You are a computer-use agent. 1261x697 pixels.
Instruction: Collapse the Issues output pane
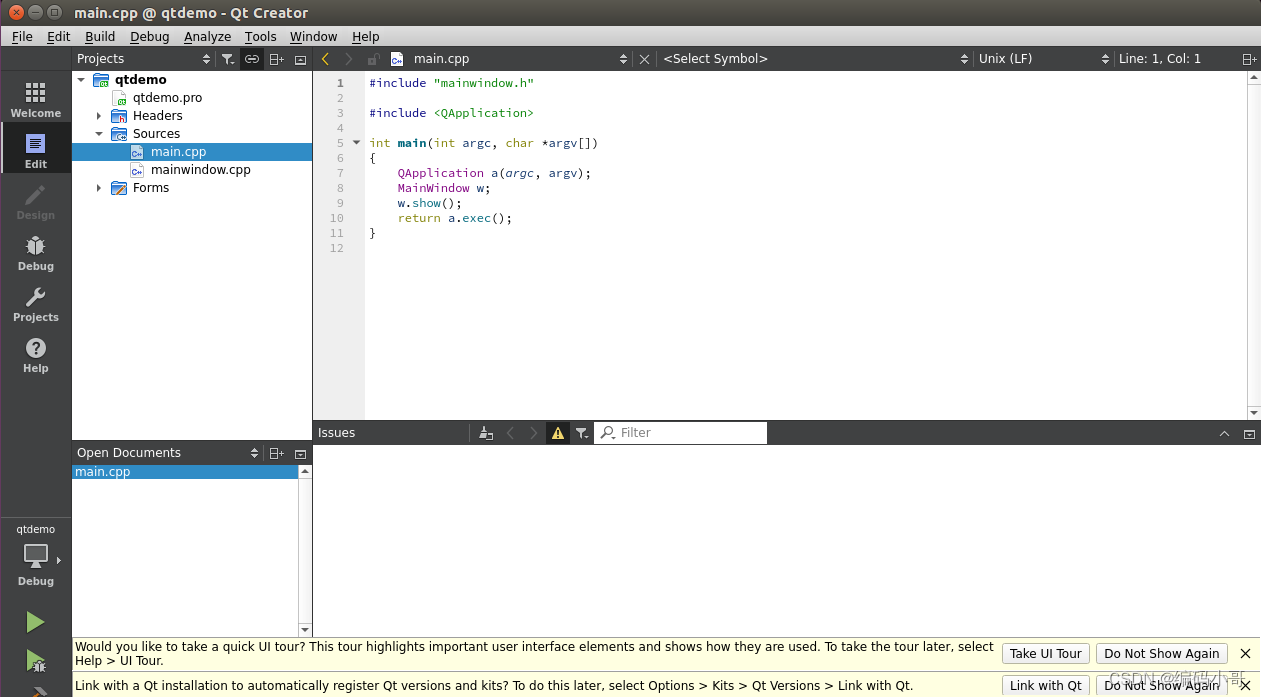(1224, 433)
